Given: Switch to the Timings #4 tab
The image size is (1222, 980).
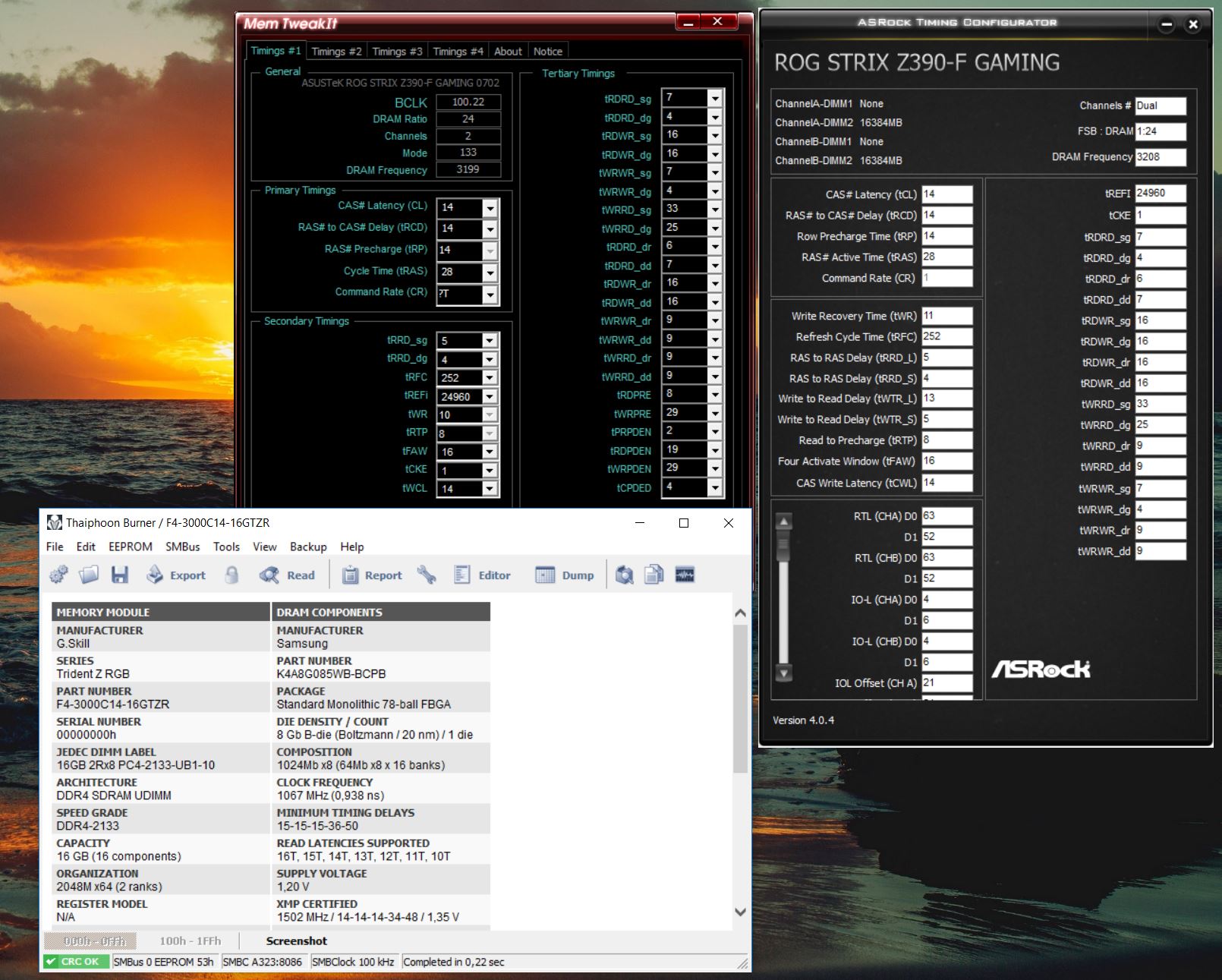Looking at the screenshot, I should pyautogui.click(x=458, y=52).
